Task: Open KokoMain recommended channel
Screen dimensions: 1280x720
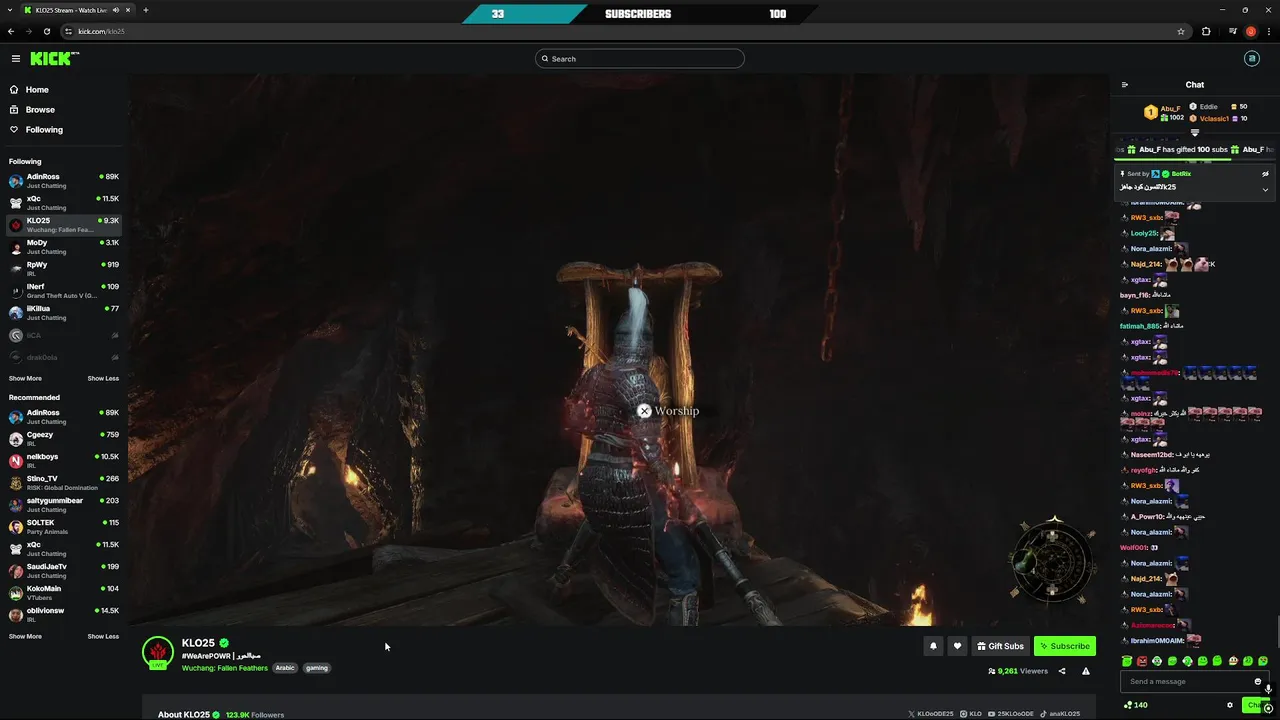Action: 64,593
